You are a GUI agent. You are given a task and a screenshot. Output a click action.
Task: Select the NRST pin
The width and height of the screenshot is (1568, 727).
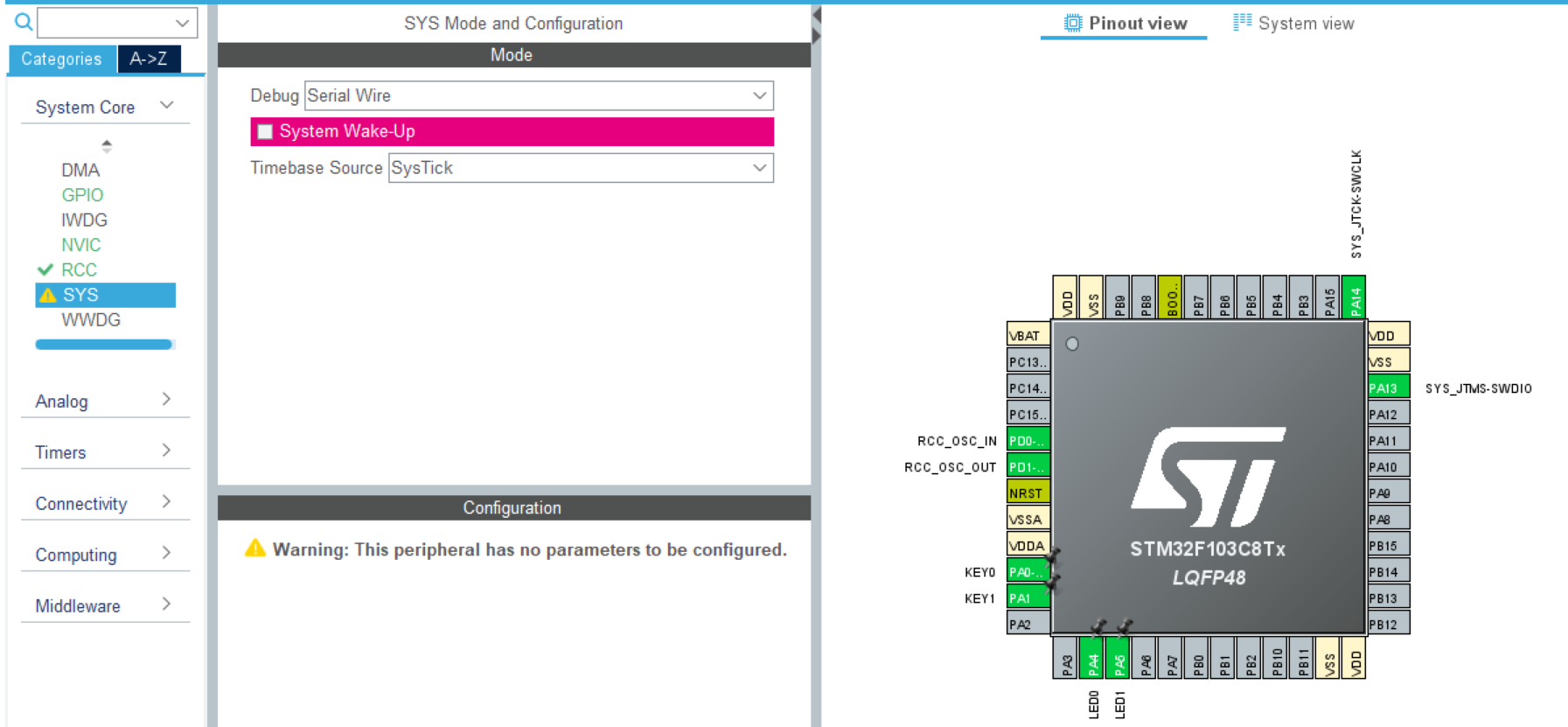(1028, 493)
